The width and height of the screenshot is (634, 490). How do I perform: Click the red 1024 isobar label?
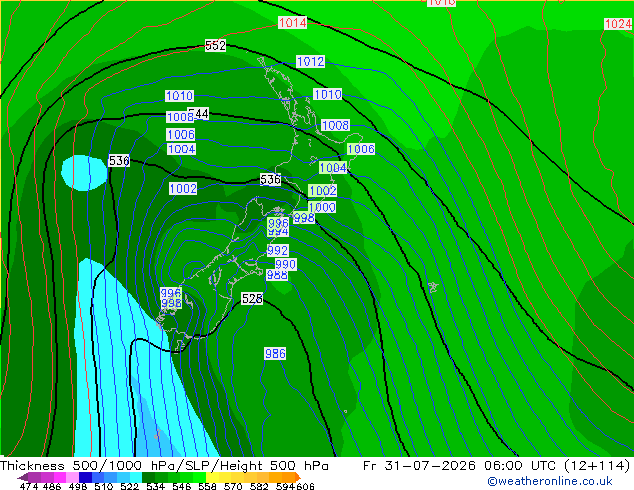(618, 24)
